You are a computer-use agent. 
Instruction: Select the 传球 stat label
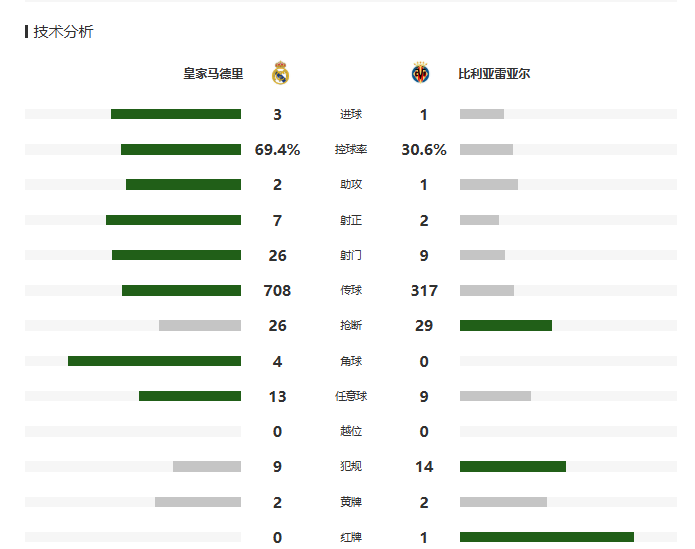point(351,291)
